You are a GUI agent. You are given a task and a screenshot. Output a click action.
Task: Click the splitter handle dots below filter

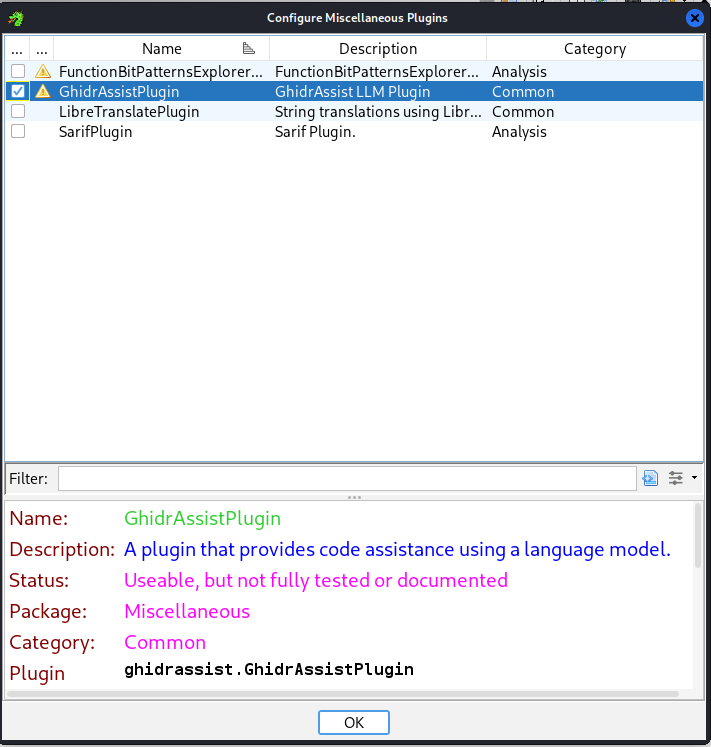click(x=354, y=497)
